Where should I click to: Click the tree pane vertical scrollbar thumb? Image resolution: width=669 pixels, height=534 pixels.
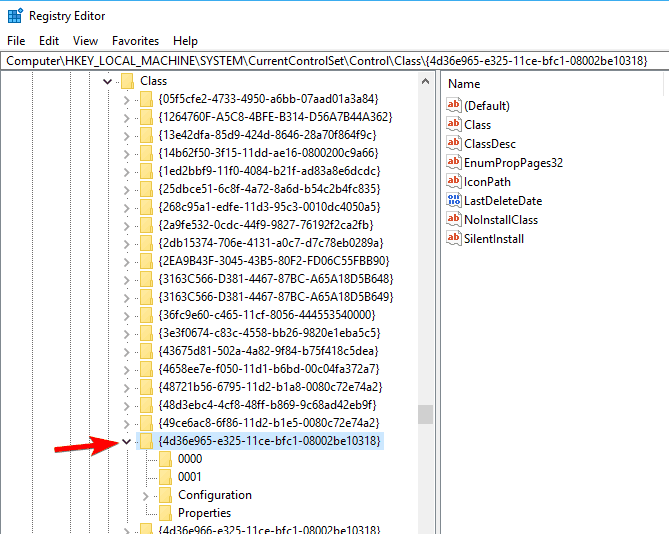(425, 414)
